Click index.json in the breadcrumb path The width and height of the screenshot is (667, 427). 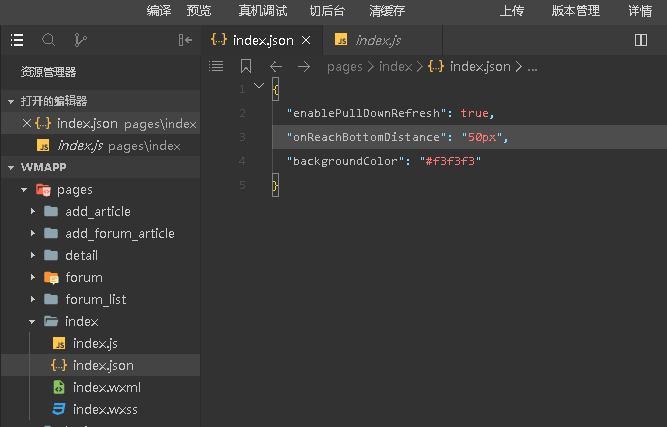click(480, 67)
